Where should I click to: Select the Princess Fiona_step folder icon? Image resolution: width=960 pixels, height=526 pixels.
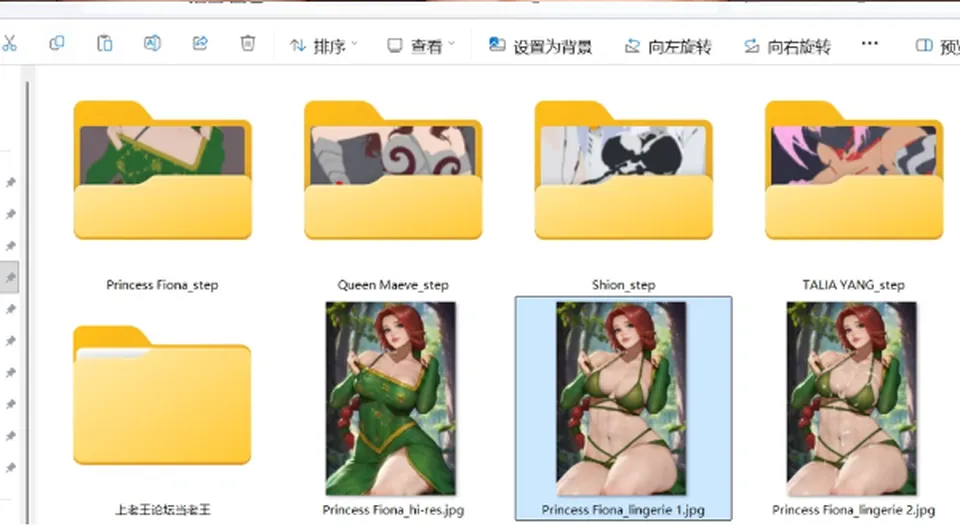coord(162,170)
